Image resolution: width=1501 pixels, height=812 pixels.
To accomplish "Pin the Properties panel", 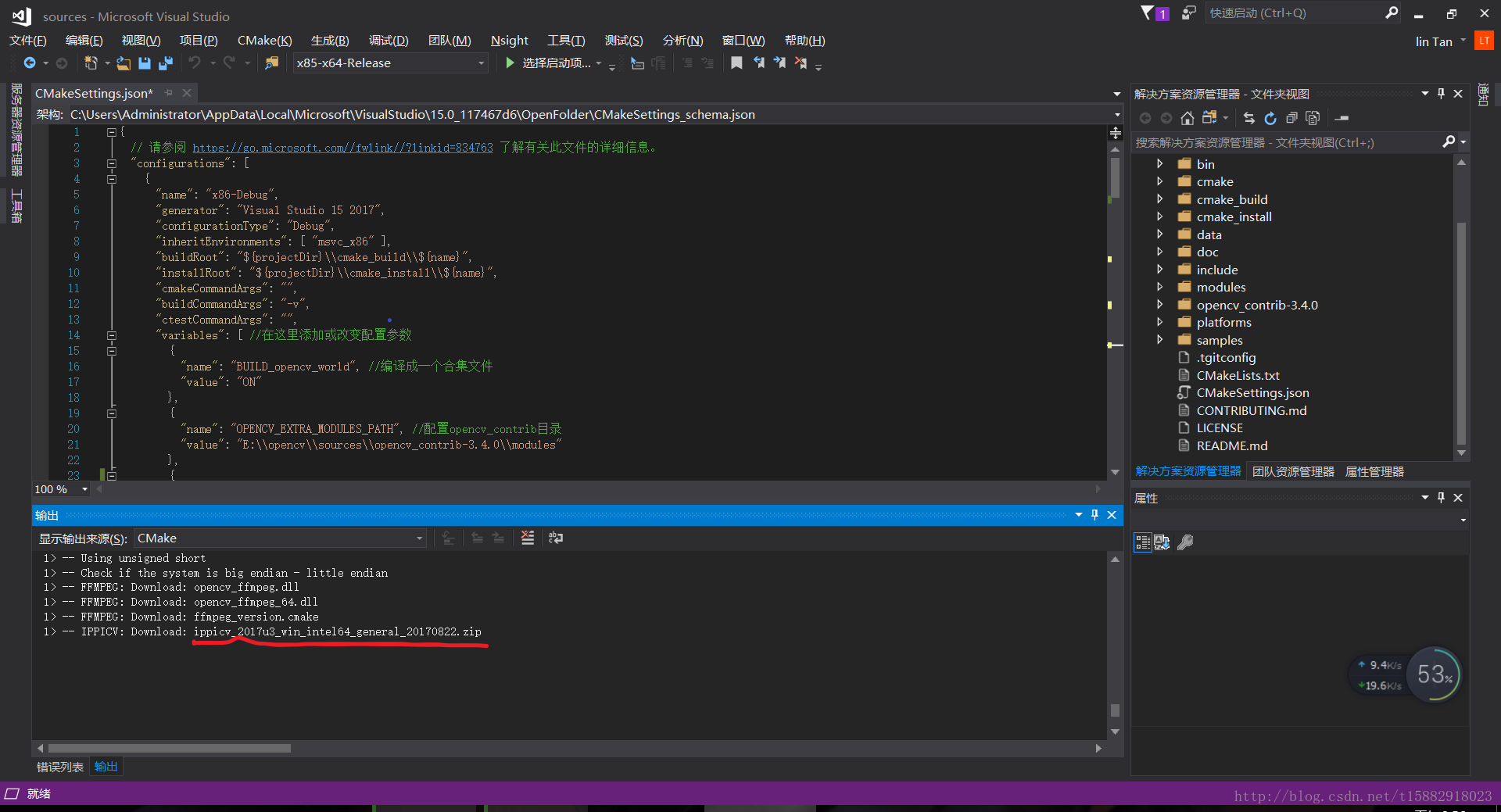I will pyautogui.click(x=1441, y=498).
